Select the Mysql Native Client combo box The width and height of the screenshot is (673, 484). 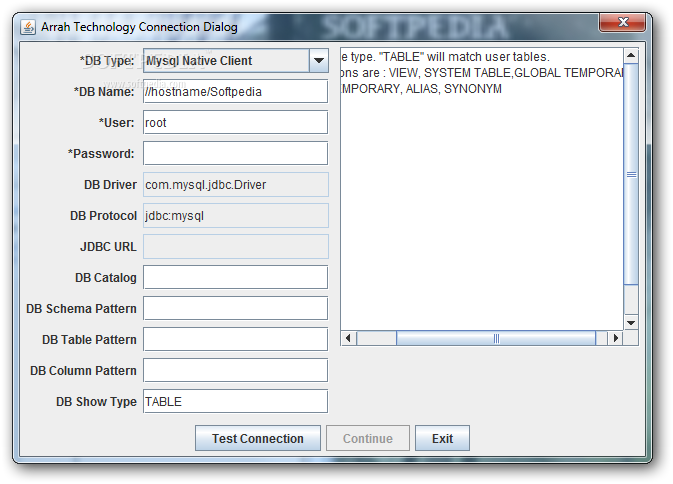point(236,60)
